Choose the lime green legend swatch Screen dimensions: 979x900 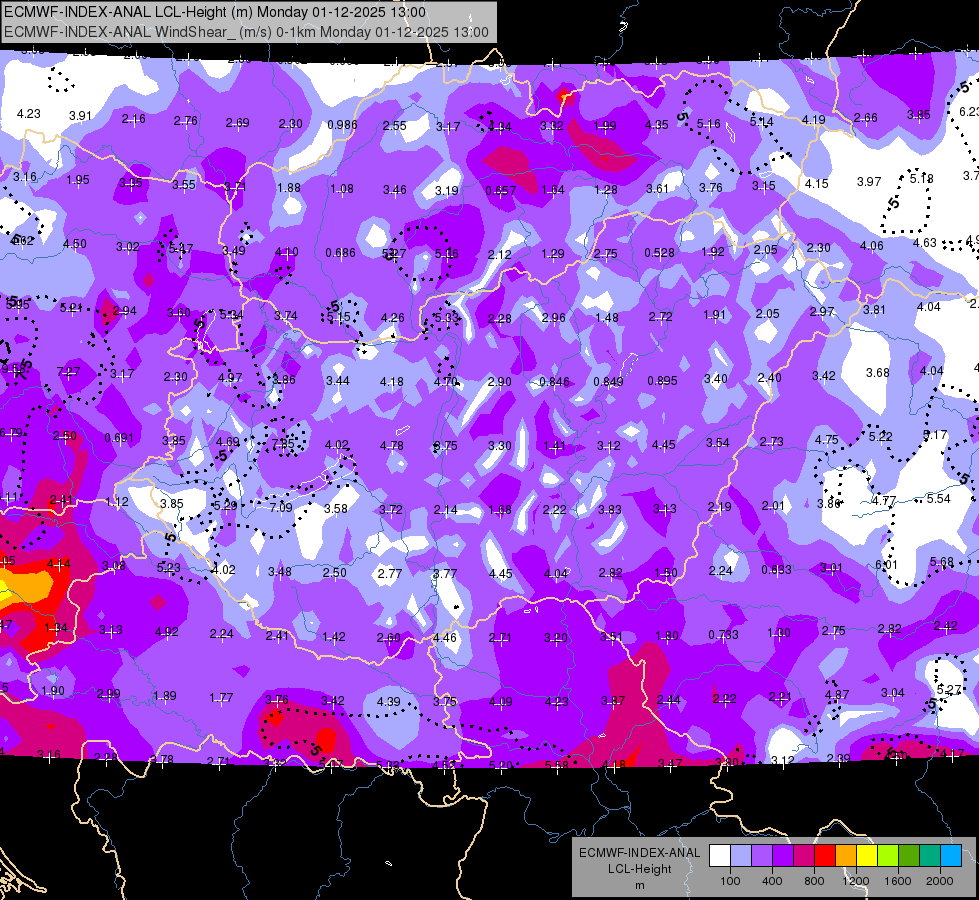[888, 856]
